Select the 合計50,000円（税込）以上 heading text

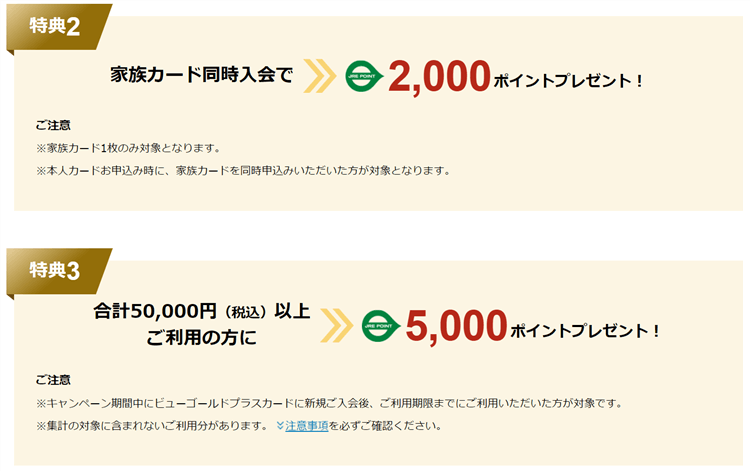pos(202,312)
